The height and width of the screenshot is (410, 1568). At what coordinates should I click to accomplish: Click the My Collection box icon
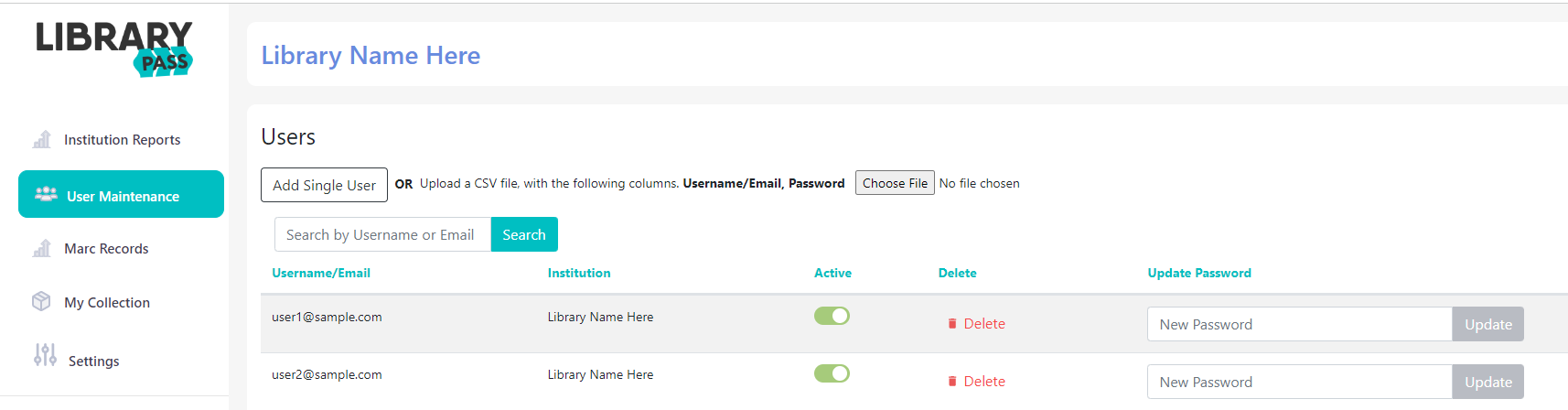click(x=41, y=301)
